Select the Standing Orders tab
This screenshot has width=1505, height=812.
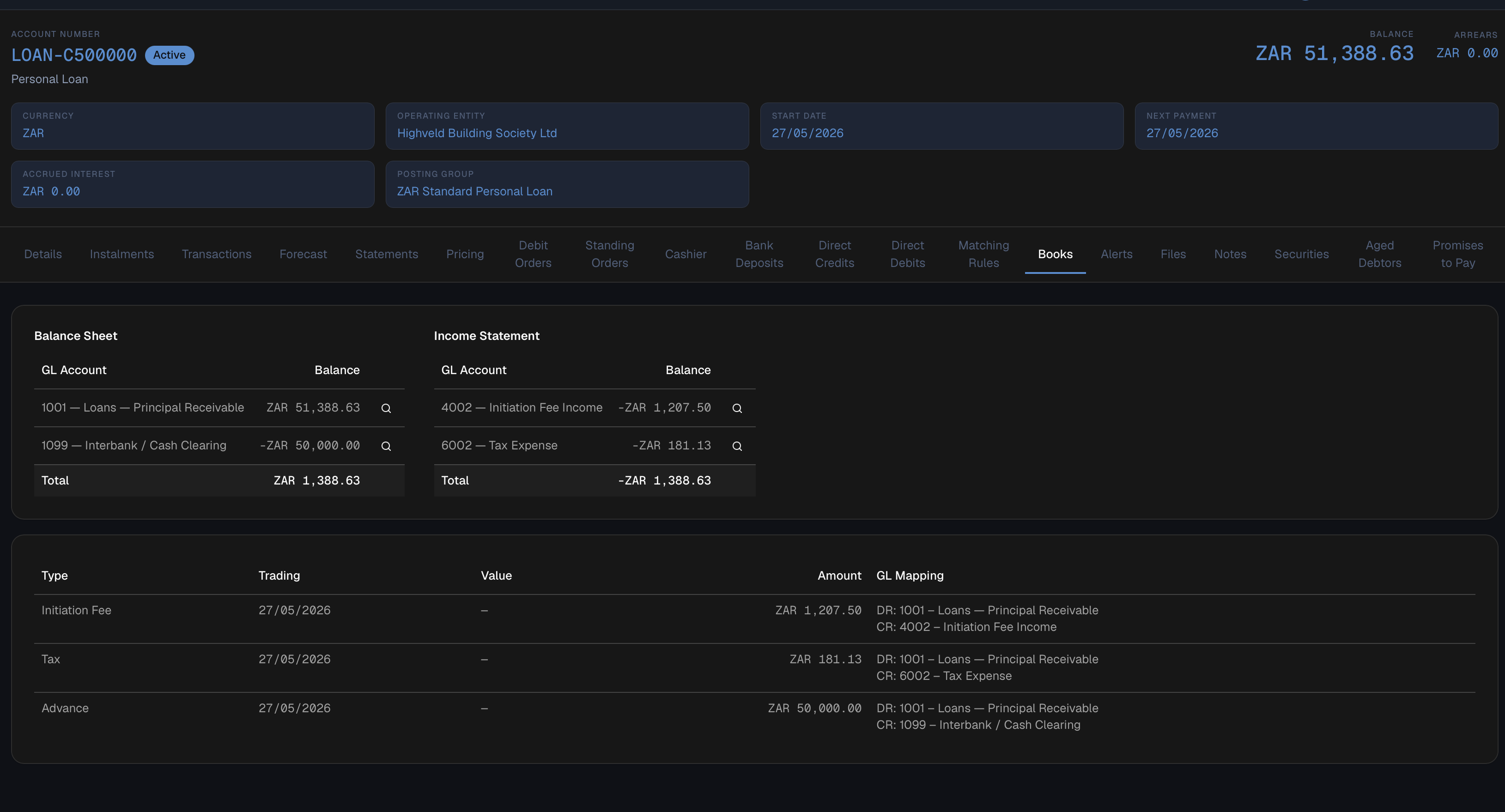click(609, 254)
